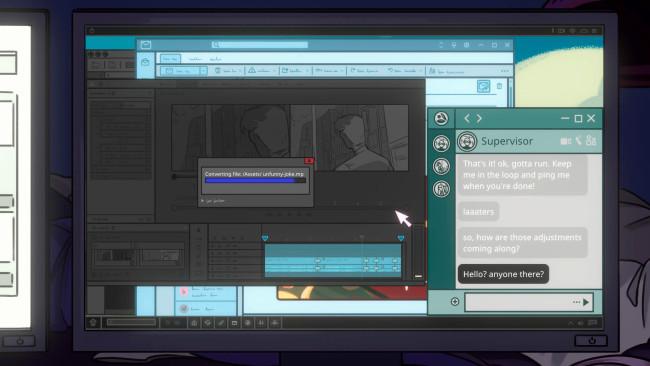650x366 pixels.
Task: Go forward in the chat window
Action: 479,119
